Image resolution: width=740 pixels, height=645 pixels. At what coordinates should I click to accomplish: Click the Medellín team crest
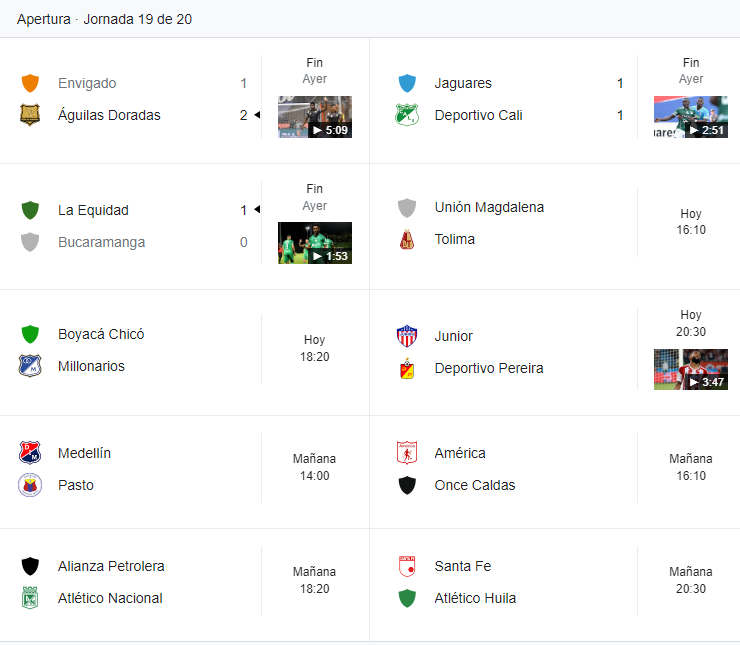click(x=30, y=453)
